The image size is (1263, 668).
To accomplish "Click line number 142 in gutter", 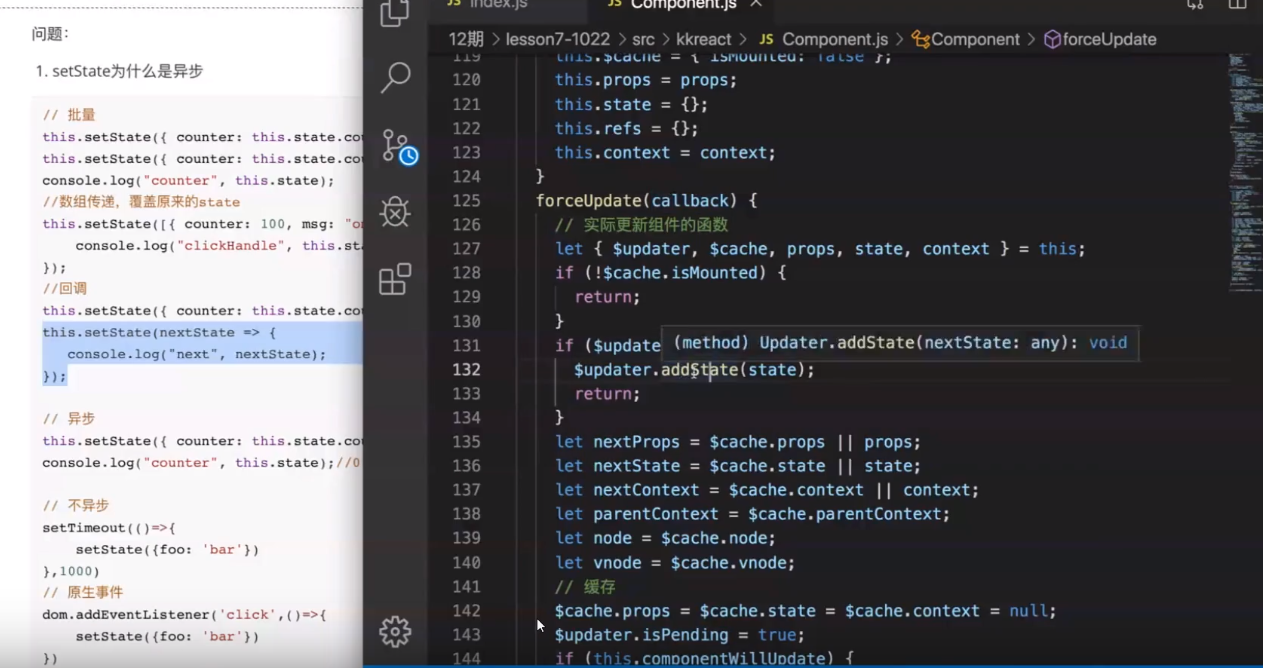I will pyautogui.click(x=466, y=611).
